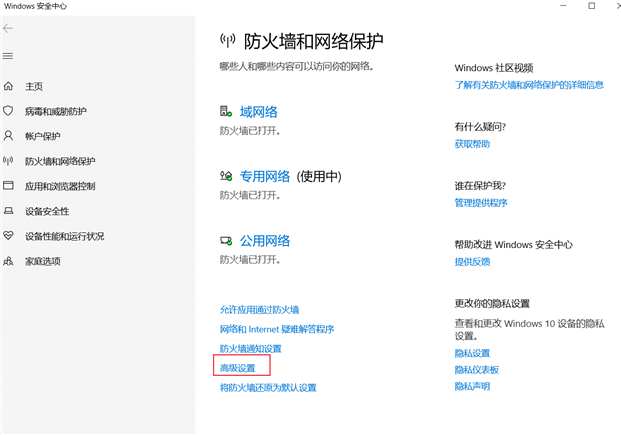
Task: Go back using the back arrow
Action: click(x=8, y=29)
